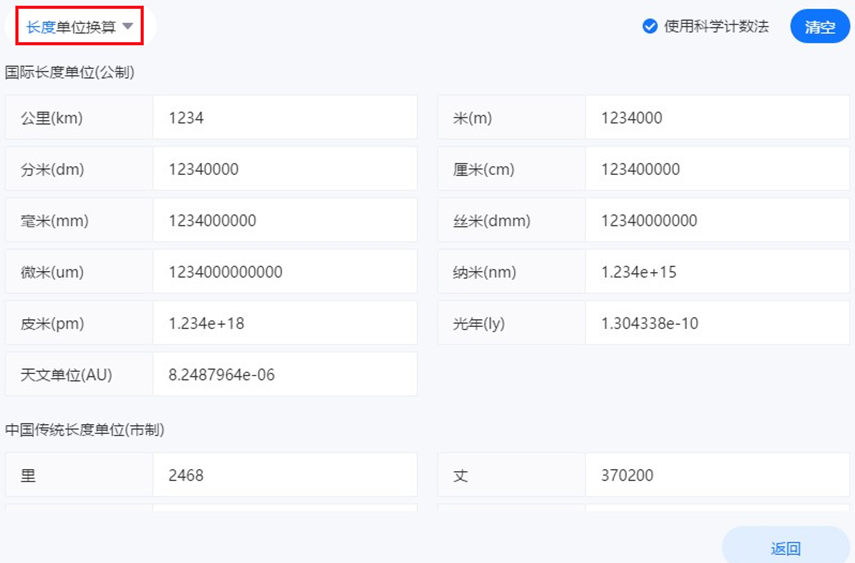Click the dropdown arrow beside 长度单位换算
The image size is (855, 563).
(x=128, y=27)
